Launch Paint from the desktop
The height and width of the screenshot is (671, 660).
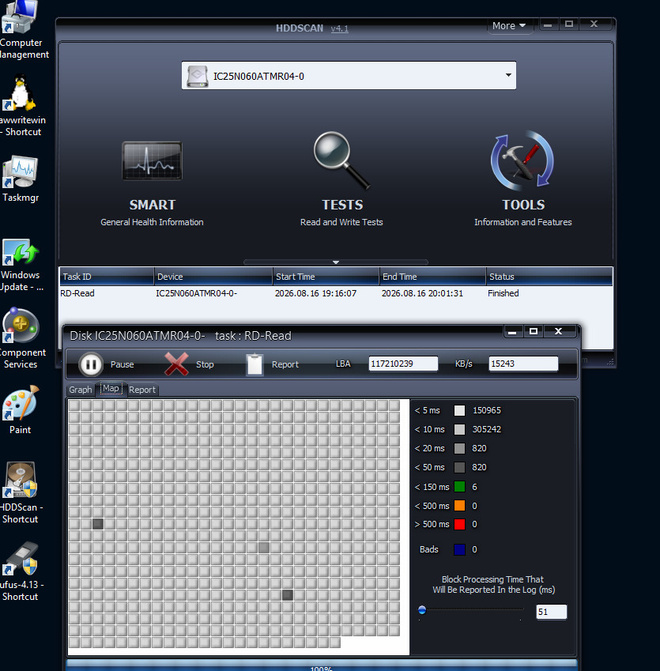pyautogui.click(x=21, y=410)
